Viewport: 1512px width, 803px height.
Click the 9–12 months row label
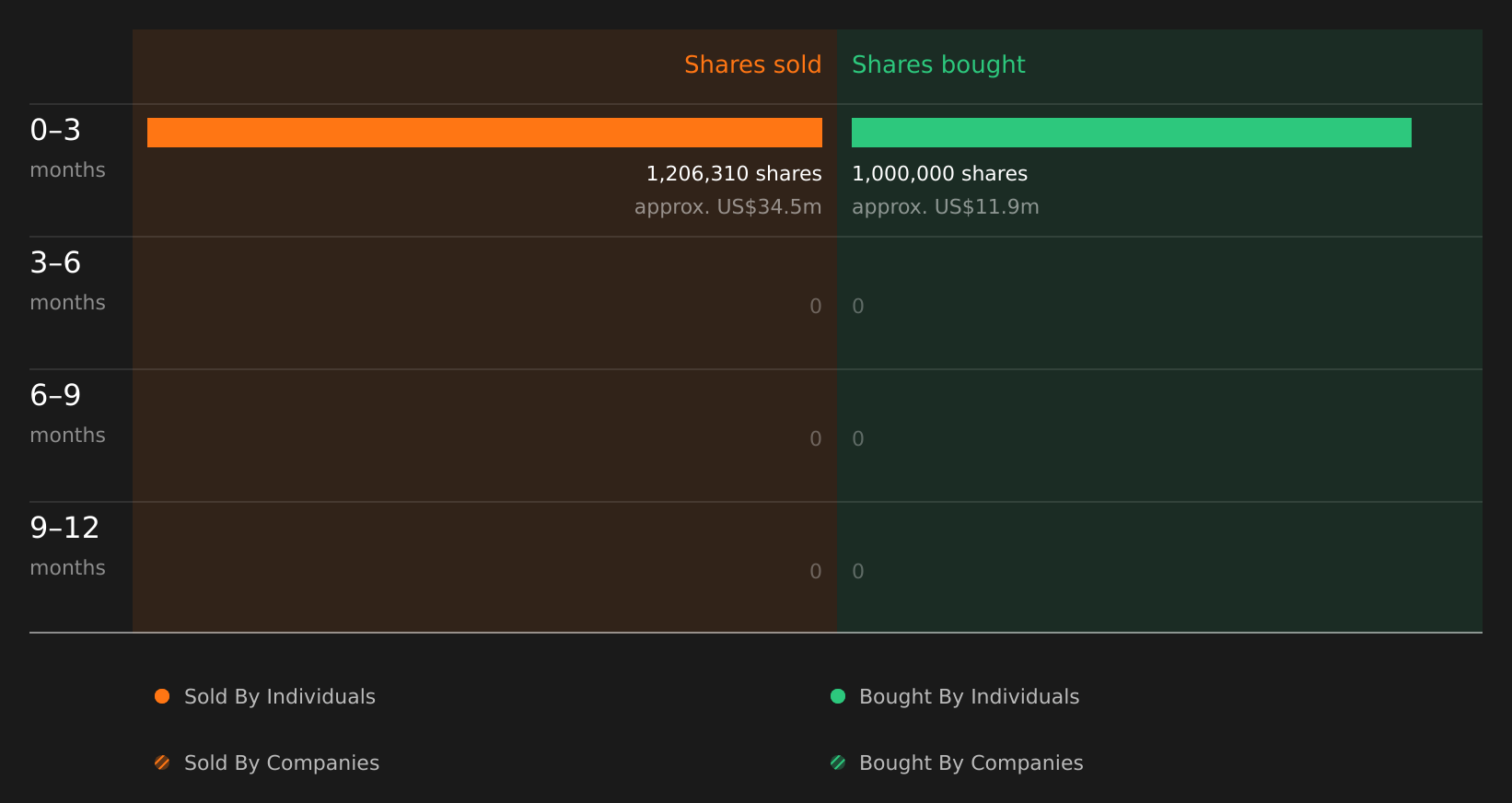pos(67,545)
